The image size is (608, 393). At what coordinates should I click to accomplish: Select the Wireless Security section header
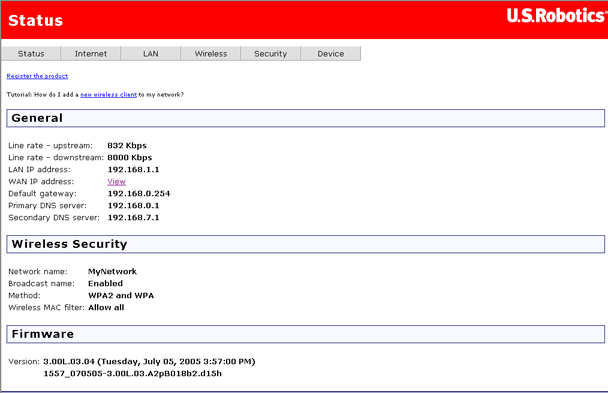[306, 244]
